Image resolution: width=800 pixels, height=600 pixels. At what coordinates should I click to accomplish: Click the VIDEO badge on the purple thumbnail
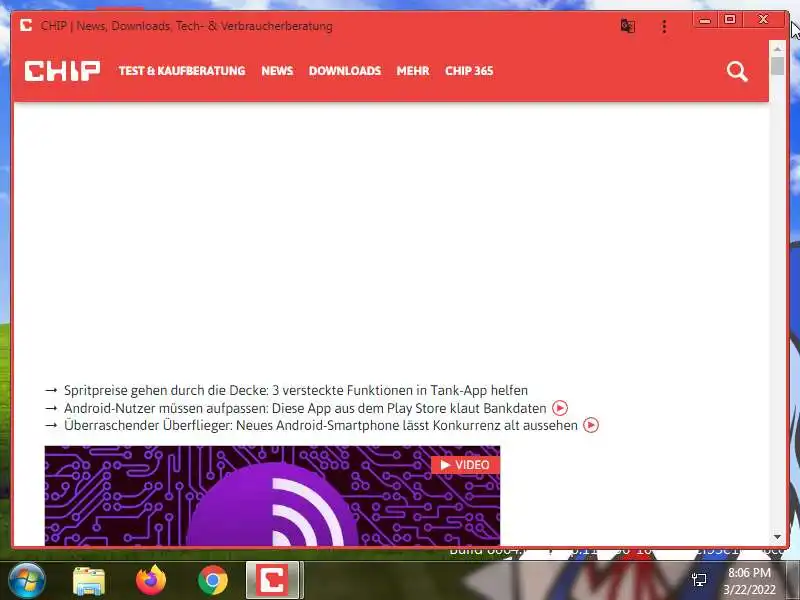[x=465, y=465]
